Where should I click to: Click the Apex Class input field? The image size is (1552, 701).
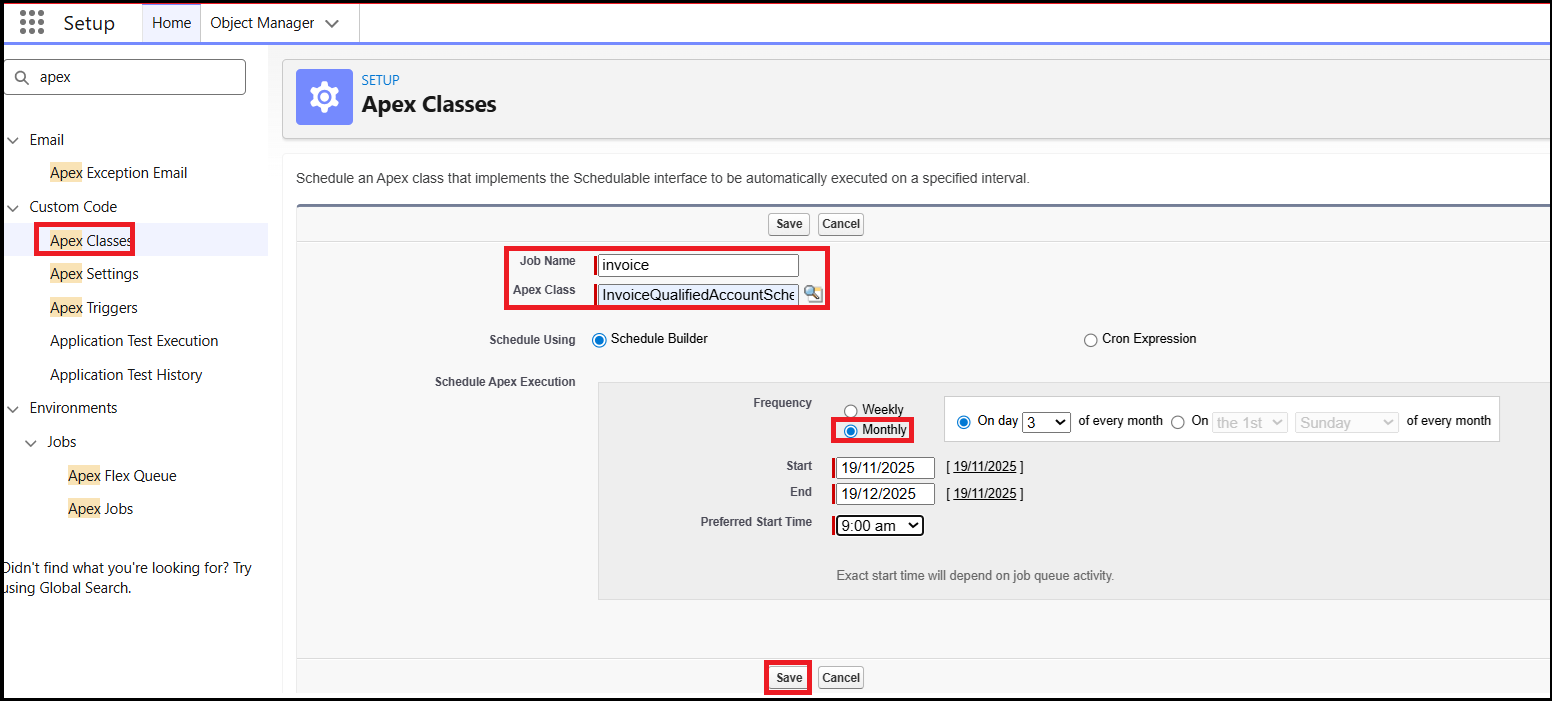click(698, 295)
